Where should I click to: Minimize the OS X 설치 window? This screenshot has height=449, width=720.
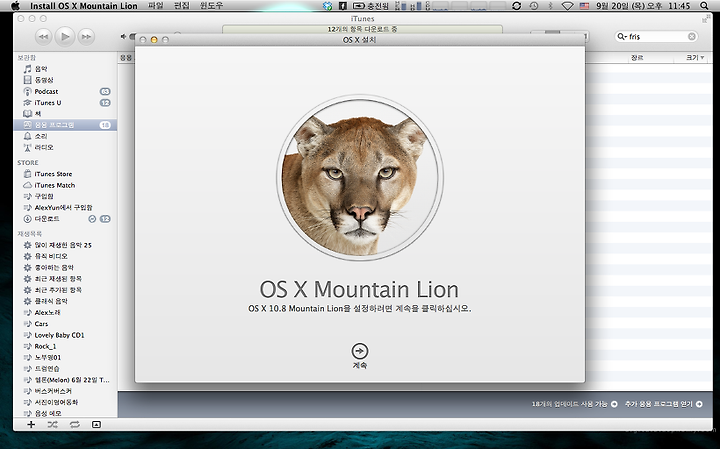pyautogui.click(x=154, y=40)
